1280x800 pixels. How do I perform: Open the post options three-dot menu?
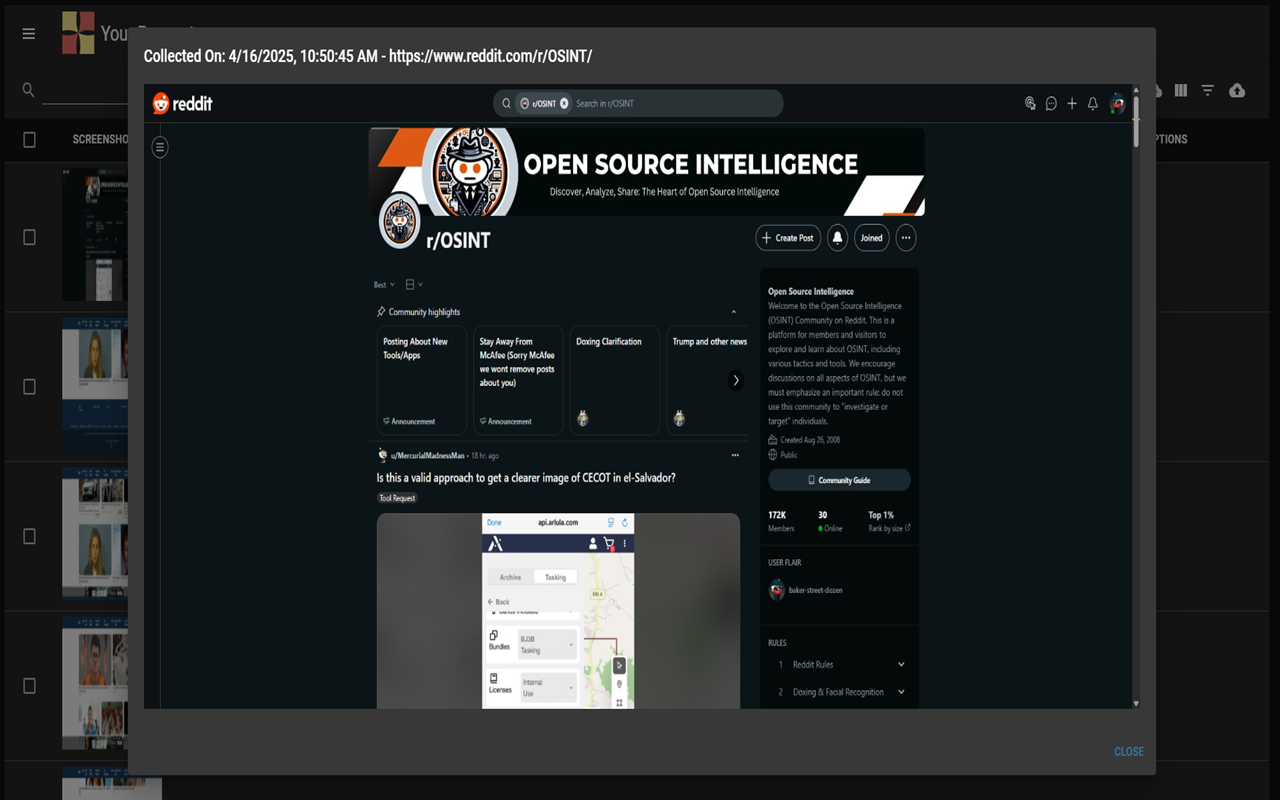pos(735,456)
